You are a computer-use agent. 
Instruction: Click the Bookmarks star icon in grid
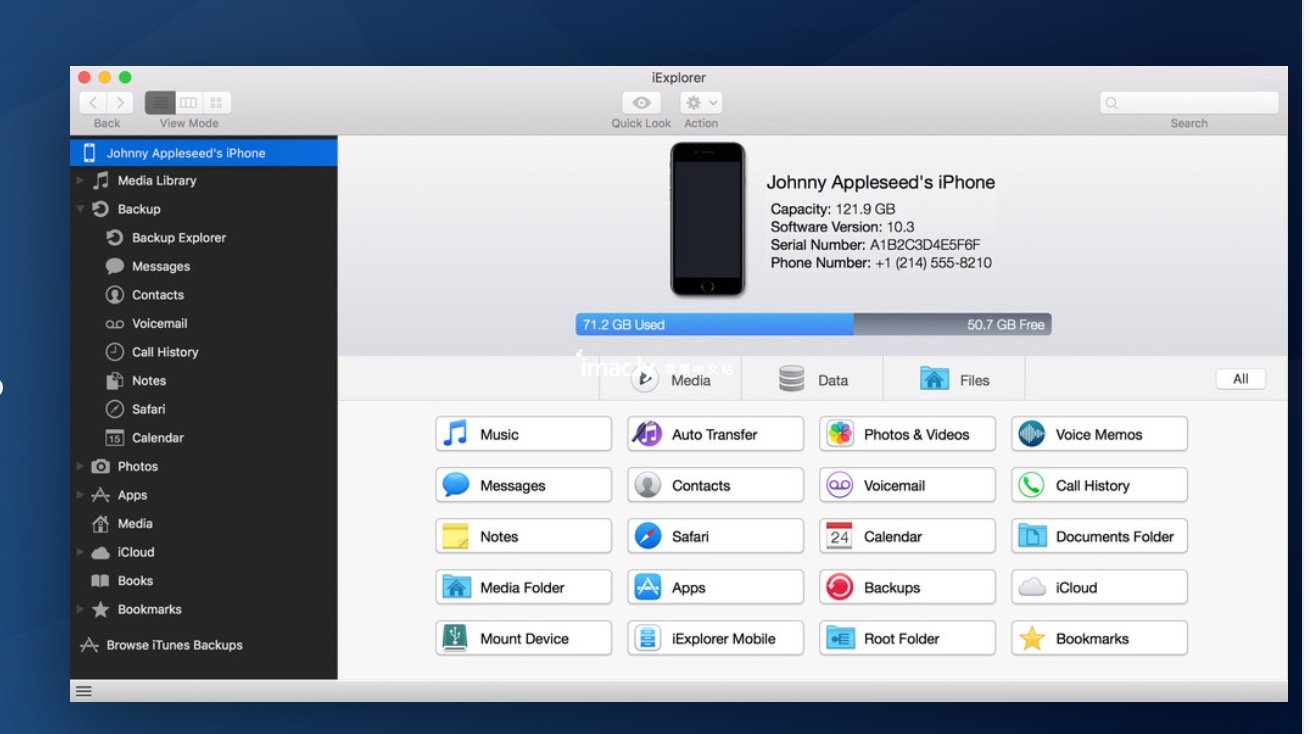[1031, 639]
